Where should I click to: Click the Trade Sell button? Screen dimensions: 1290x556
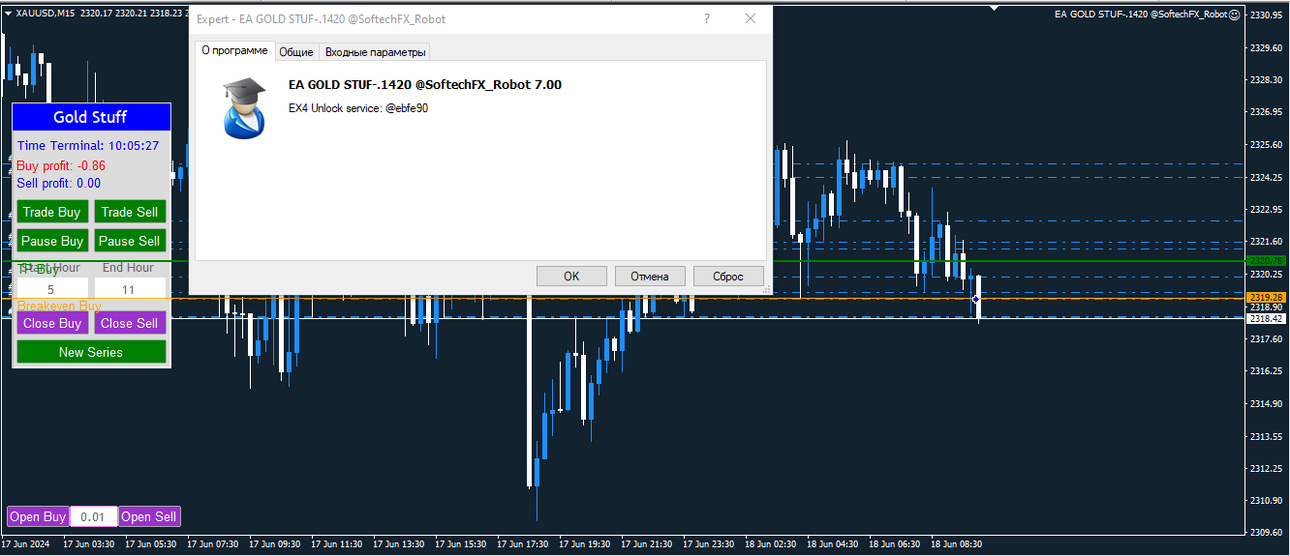[x=130, y=212]
